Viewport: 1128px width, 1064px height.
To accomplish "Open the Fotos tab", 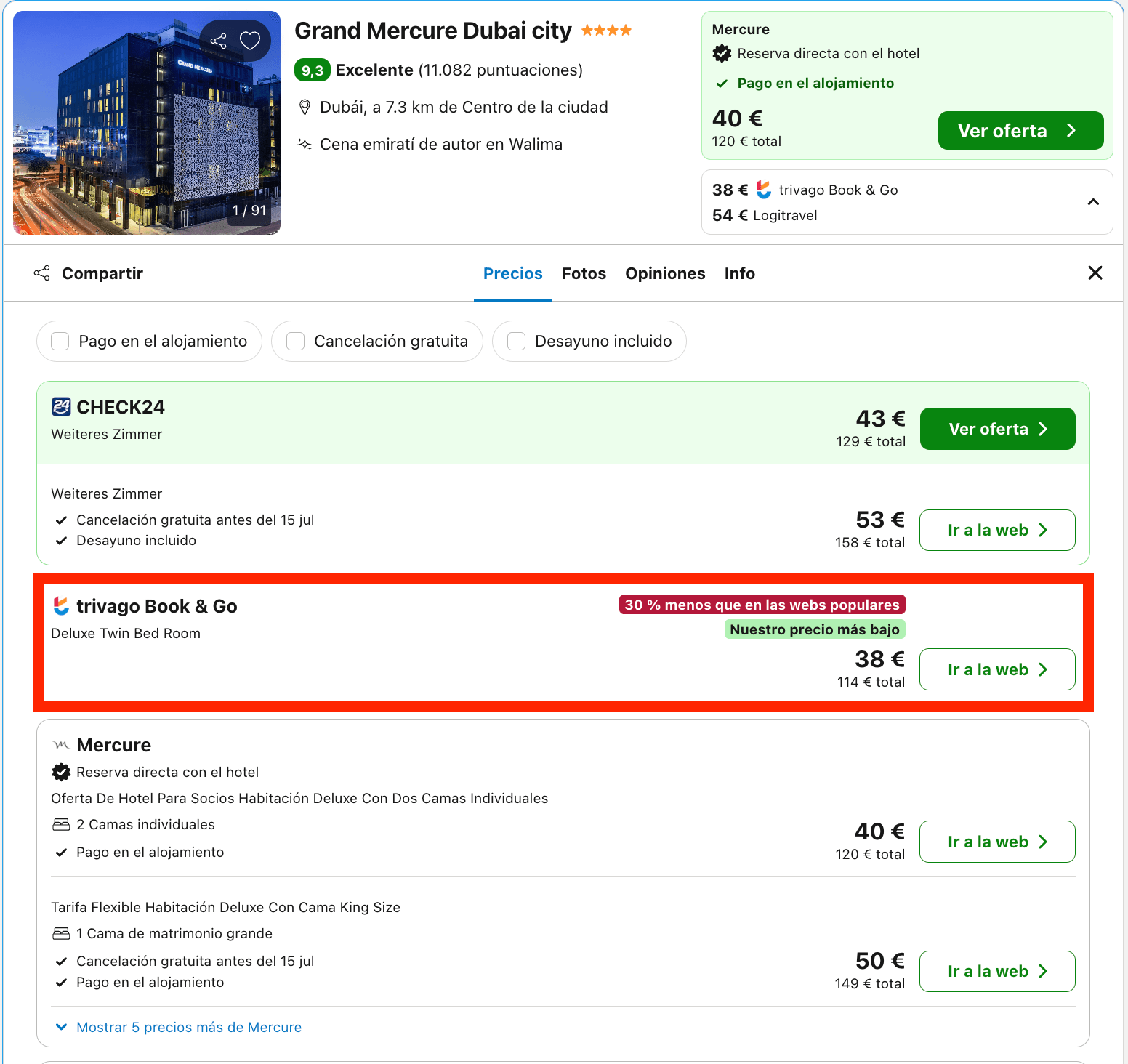I will click(584, 273).
